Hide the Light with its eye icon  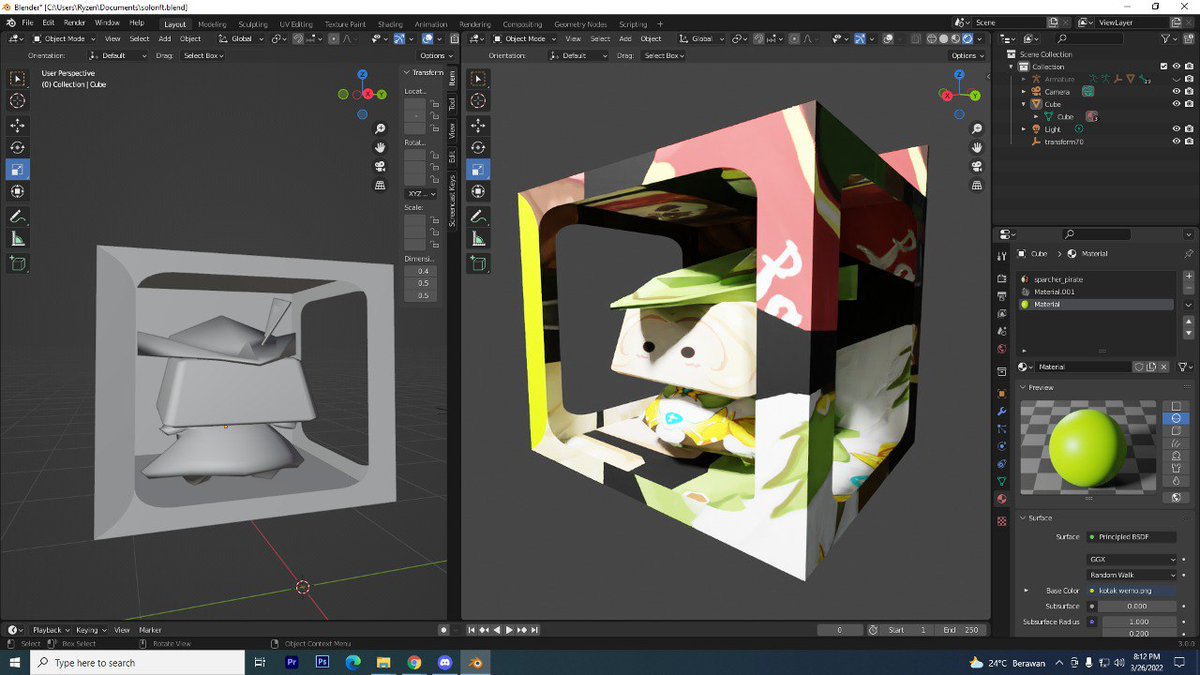click(x=1176, y=129)
